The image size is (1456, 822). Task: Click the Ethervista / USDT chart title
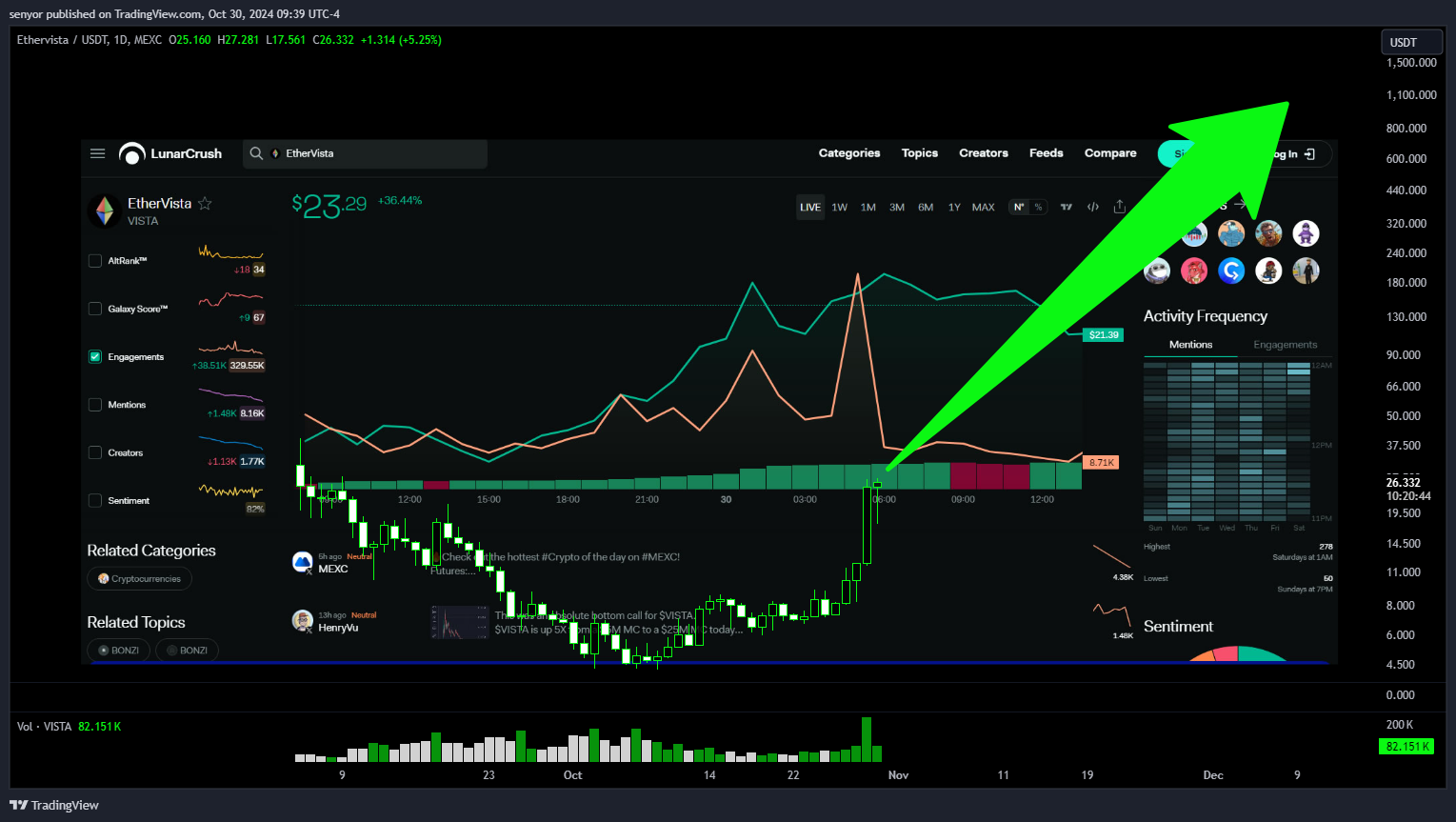(90, 40)
